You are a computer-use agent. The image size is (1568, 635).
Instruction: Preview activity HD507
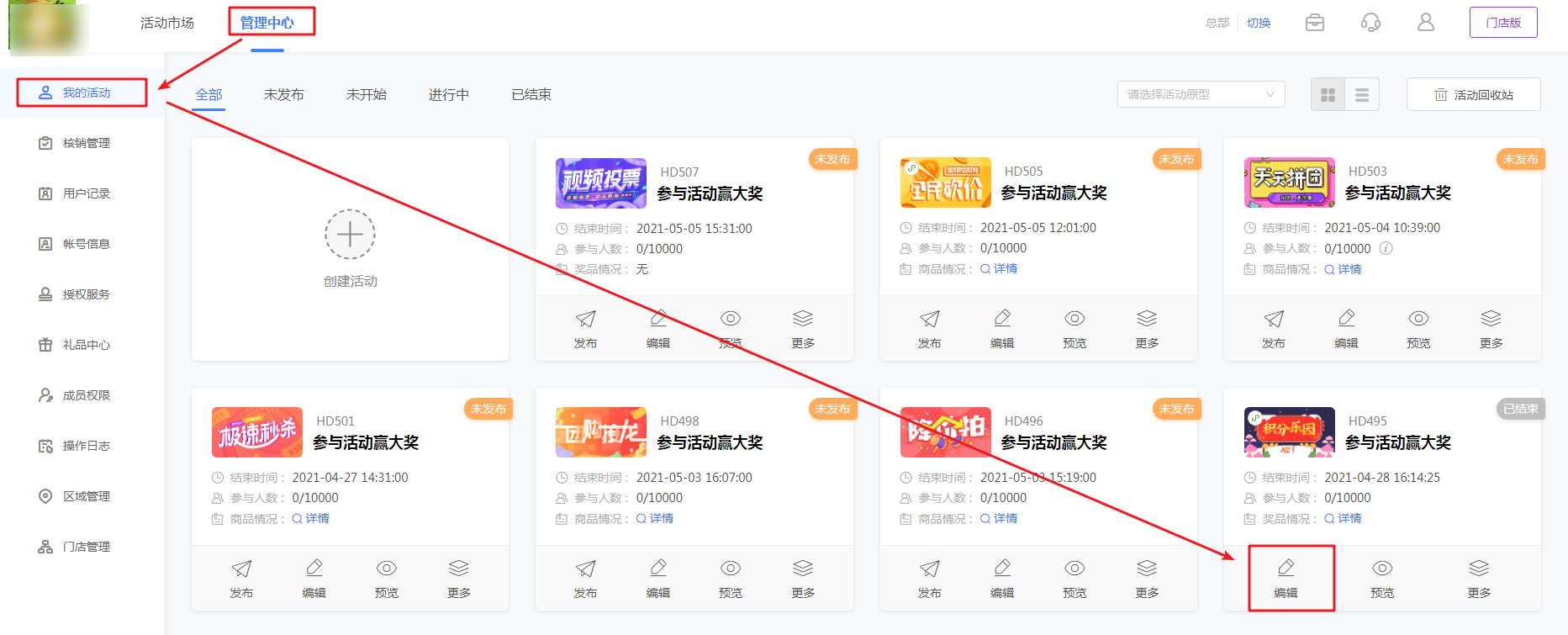[x=731, y=329]
